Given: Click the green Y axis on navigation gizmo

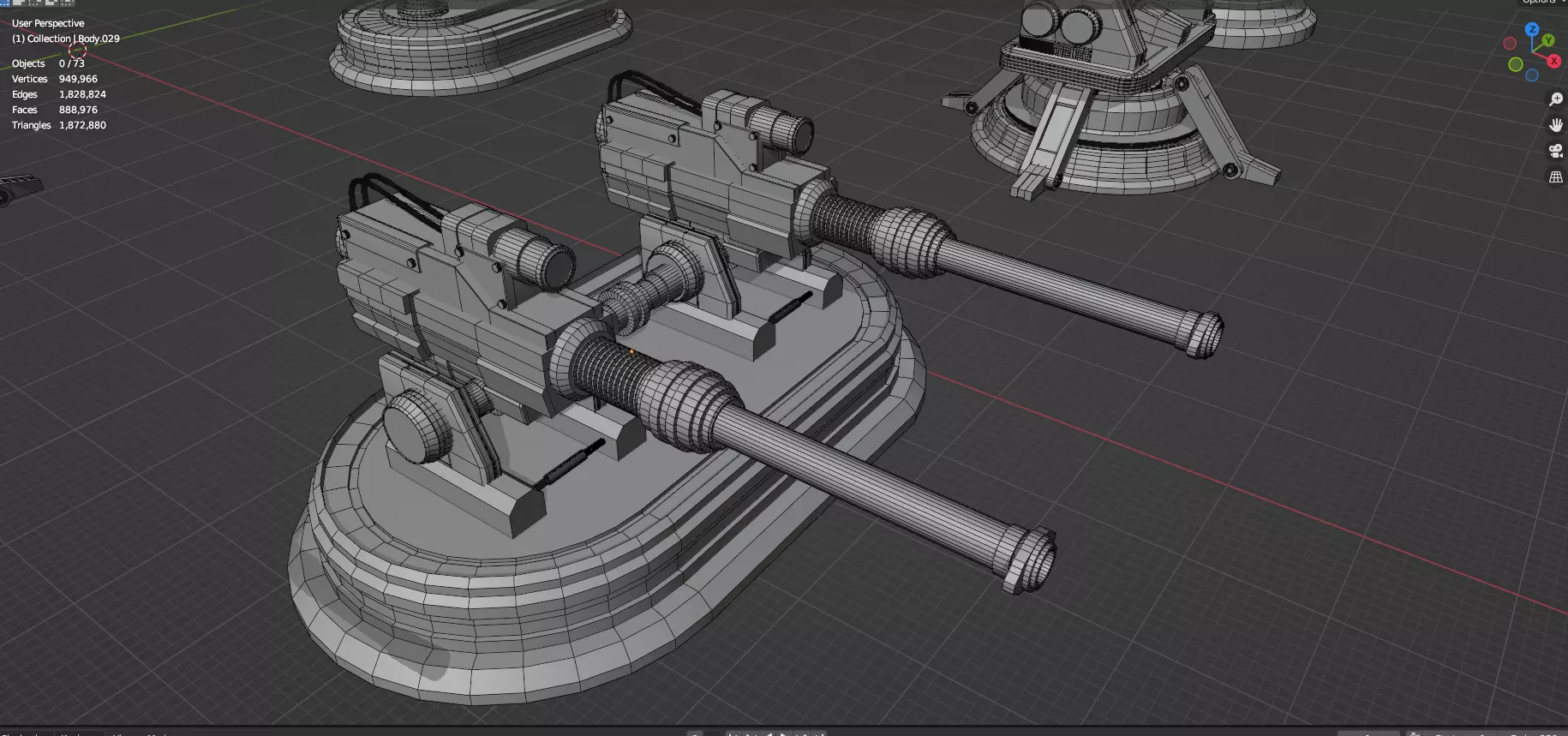Looking at the screenshot, I should 1547,40.
